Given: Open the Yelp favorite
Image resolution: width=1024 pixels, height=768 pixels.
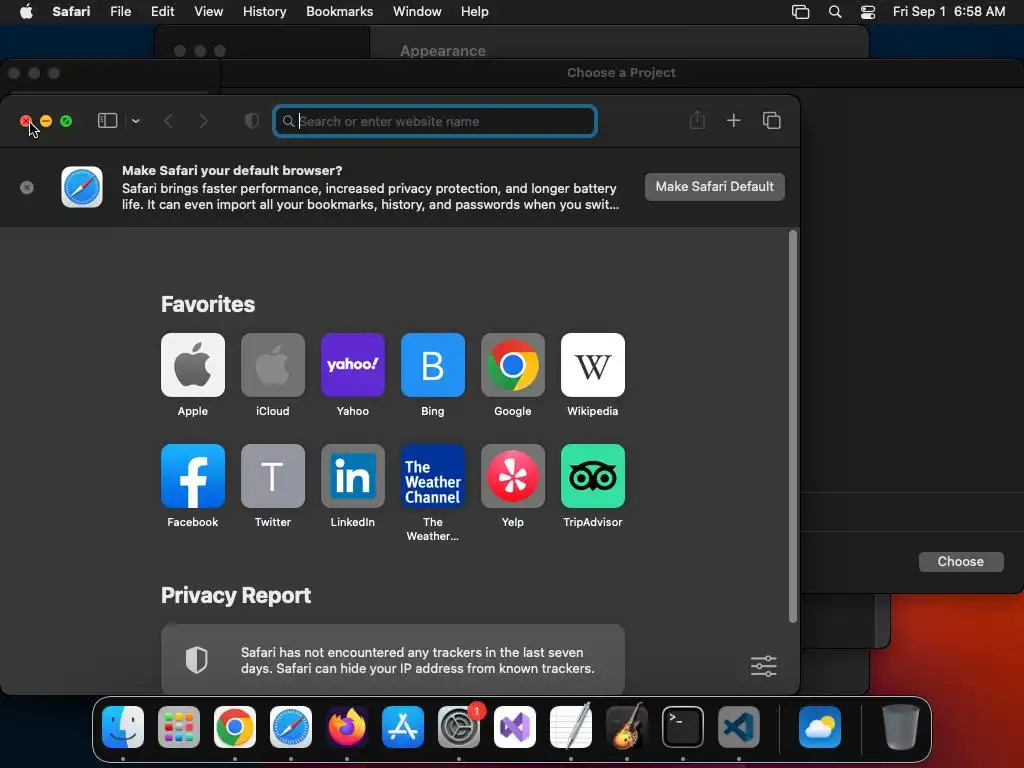Looking at the screenshot, I should coord(513,486).
